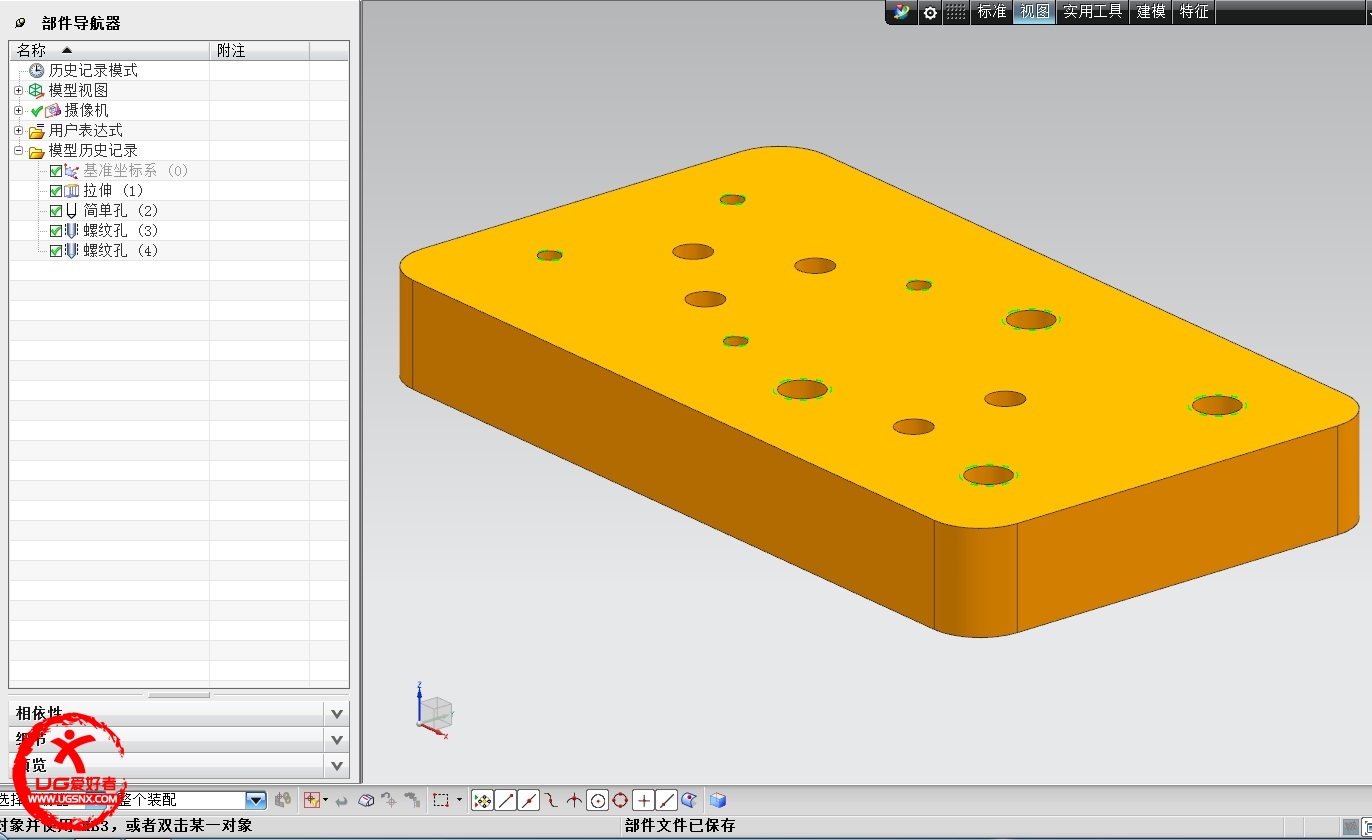The image size is (1372, 840).
Task: Click the 摄像机 camera icon
Action: [54, 110]
